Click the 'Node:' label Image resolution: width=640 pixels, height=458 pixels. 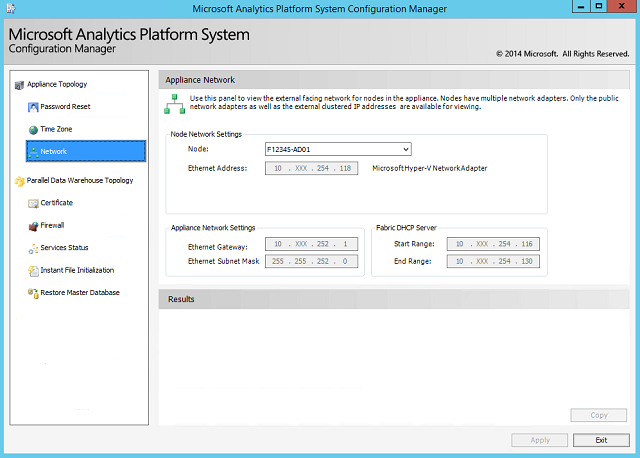pyautogui.click(x=198, y=149)
